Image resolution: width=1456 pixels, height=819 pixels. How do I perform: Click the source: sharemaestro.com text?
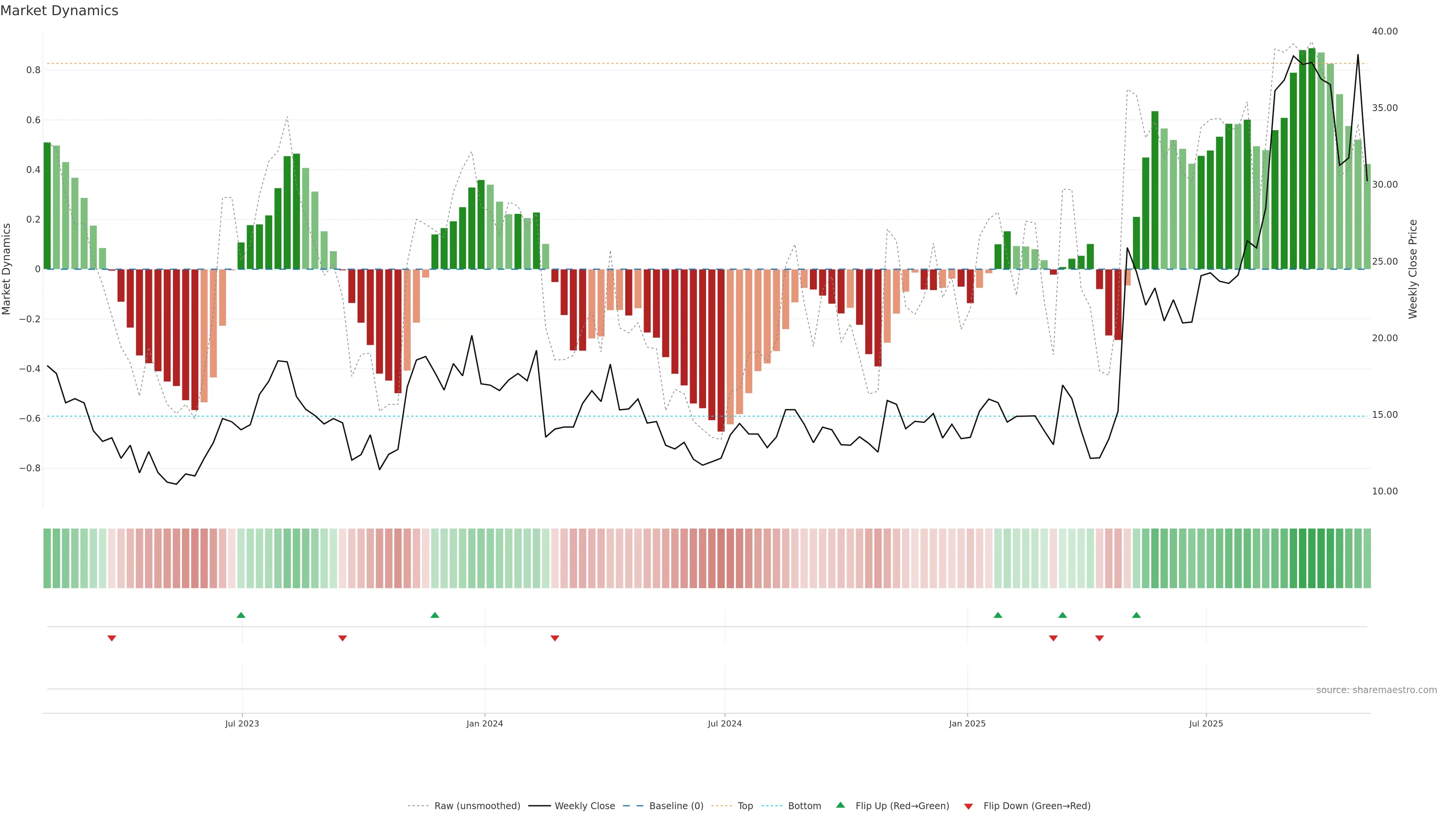pyautogui.click(x=1376, y=690)
